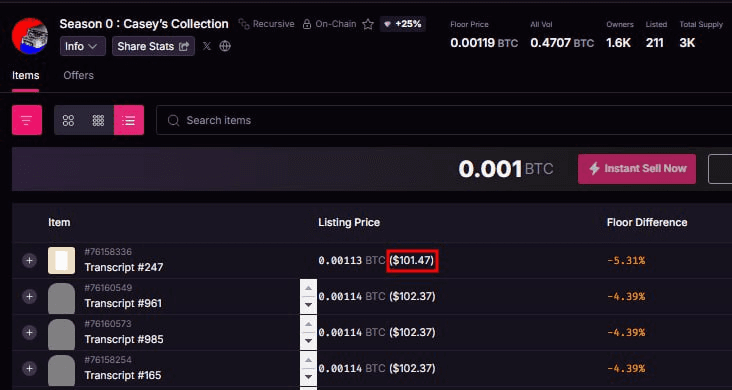This screenshot has height=390, width=732.
Task: Add Transcript #985 with plus icon
Action: [29, 333]
